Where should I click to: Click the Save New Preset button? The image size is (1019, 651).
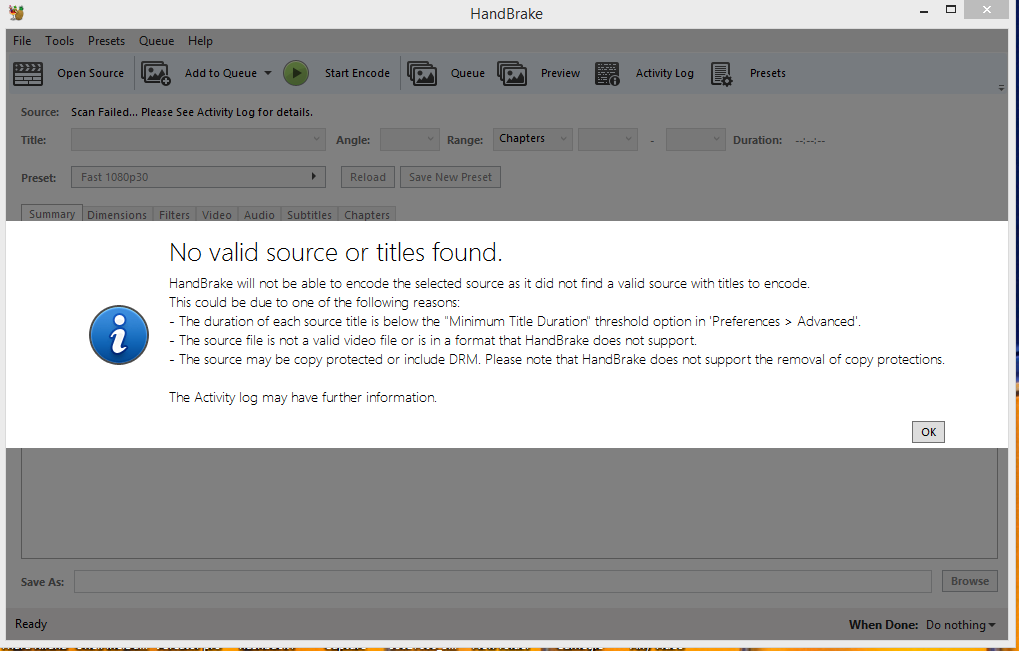point(450,177)
